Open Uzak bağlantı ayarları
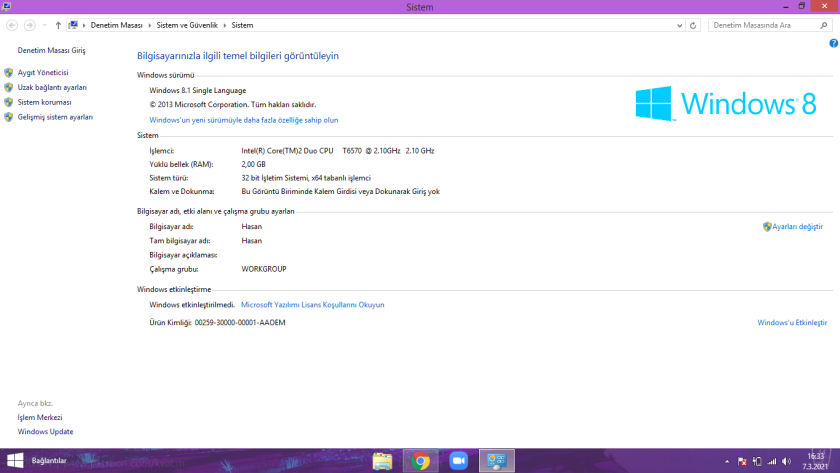 click(51, 88)
